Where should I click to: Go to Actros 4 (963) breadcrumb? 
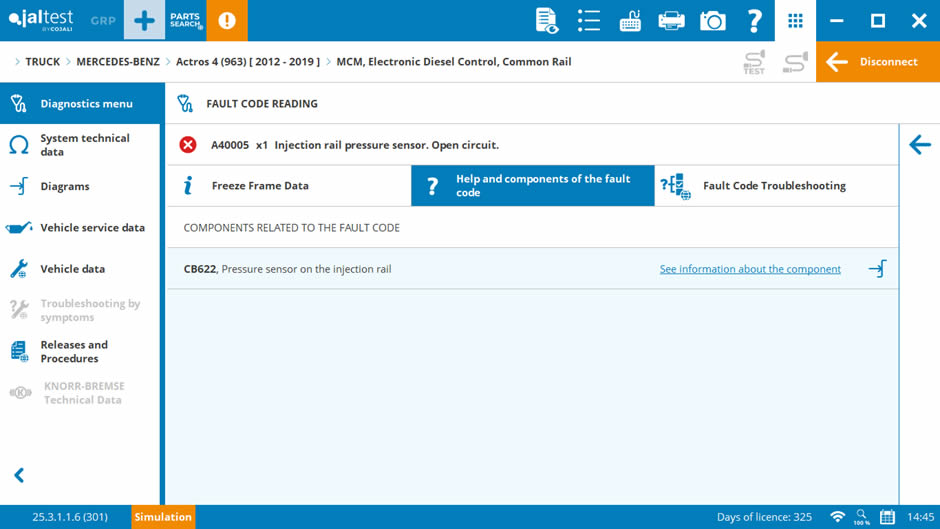(x=248, y=62)
